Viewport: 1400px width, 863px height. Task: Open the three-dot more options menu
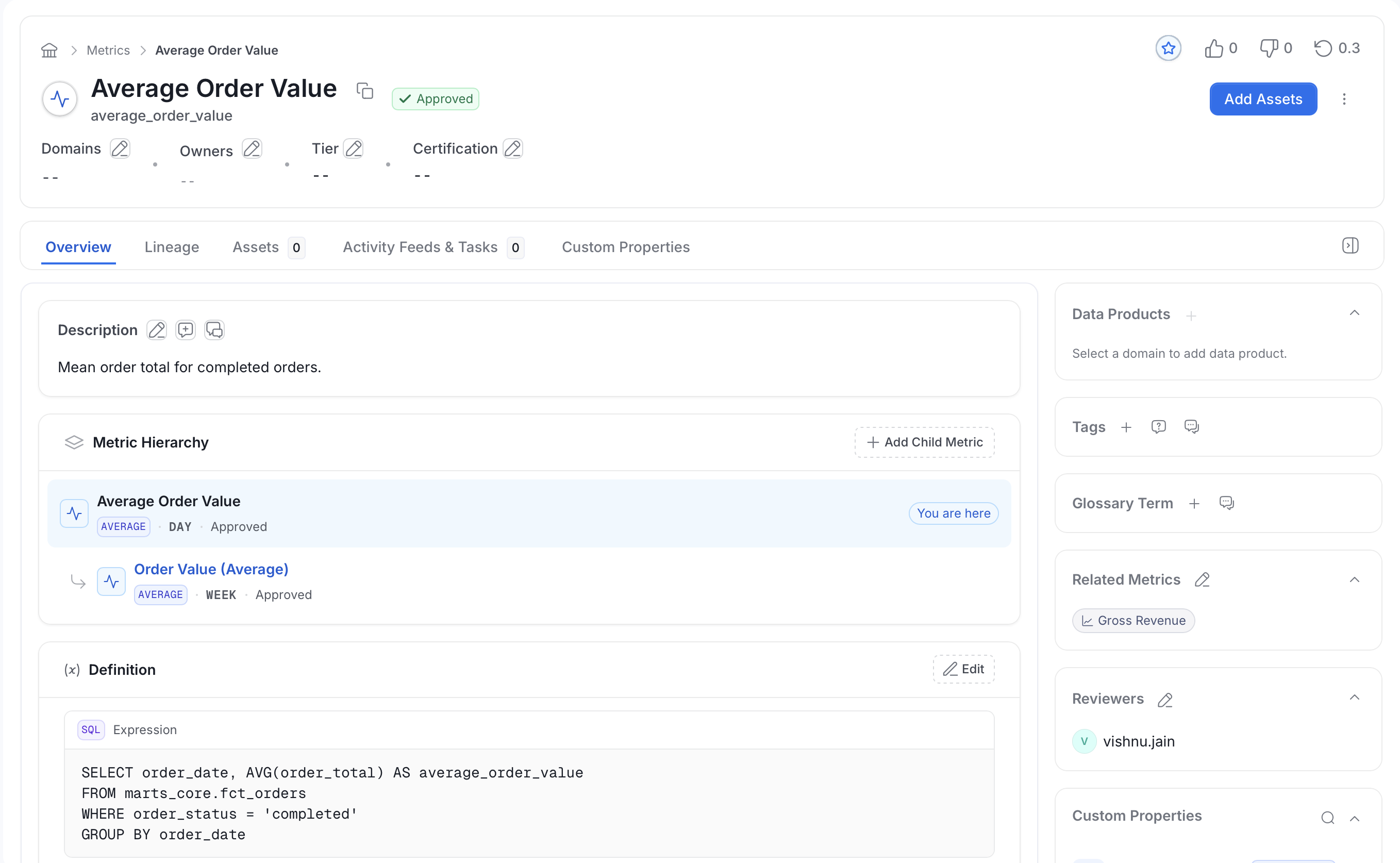click(1344, 99)
